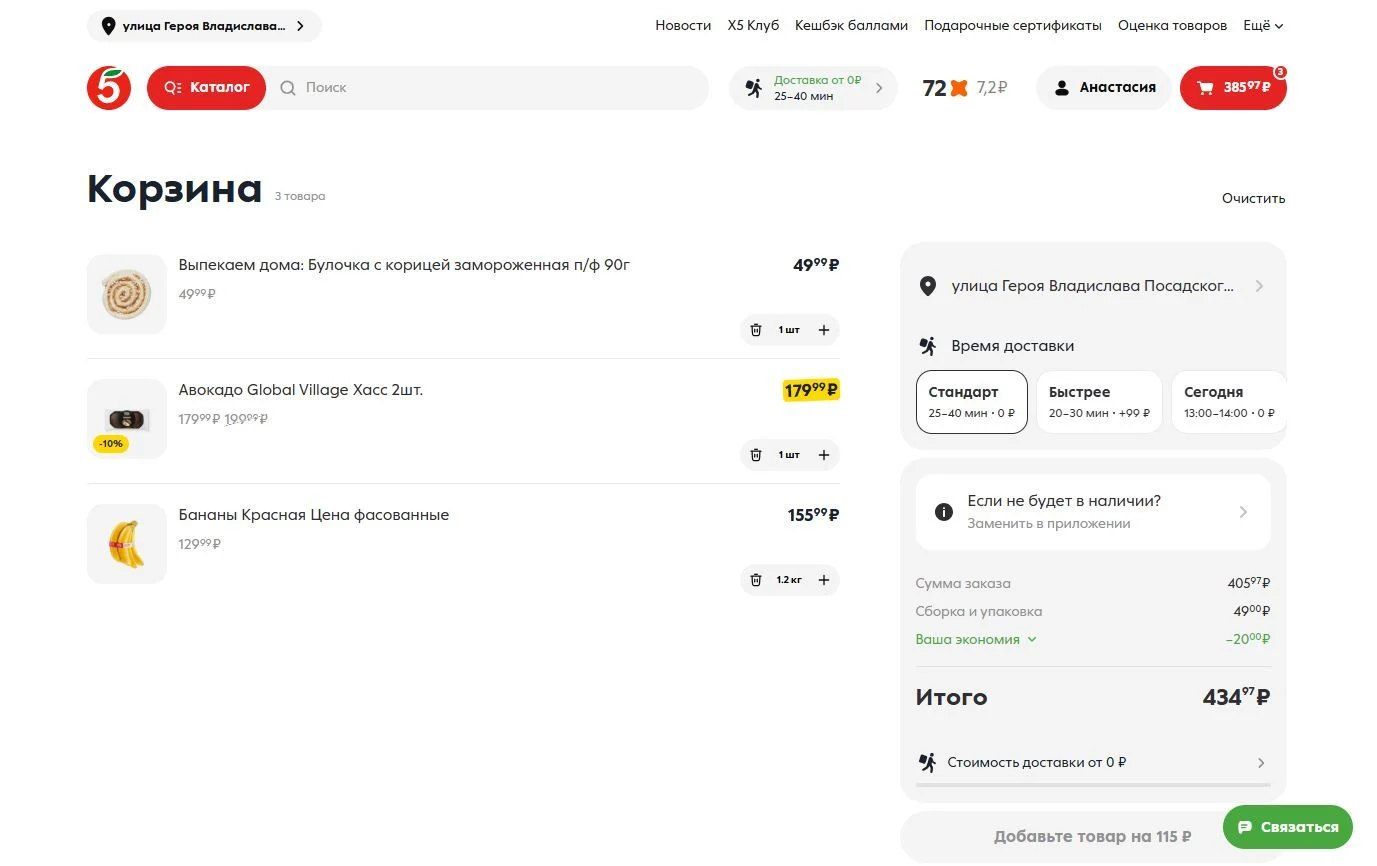Open the Каталог button
The image size is (1377, 866).
tap(207, 88)
